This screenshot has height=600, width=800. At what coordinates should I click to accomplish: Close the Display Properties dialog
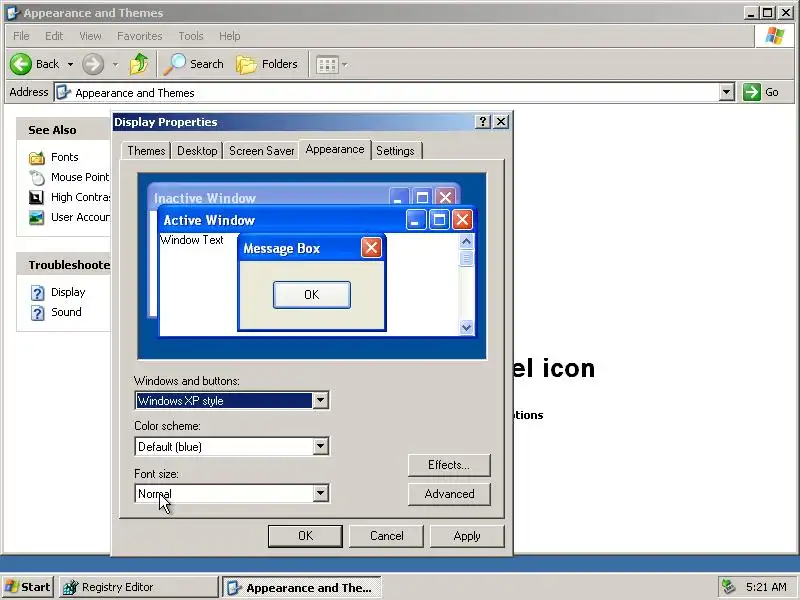click(501, 121)
